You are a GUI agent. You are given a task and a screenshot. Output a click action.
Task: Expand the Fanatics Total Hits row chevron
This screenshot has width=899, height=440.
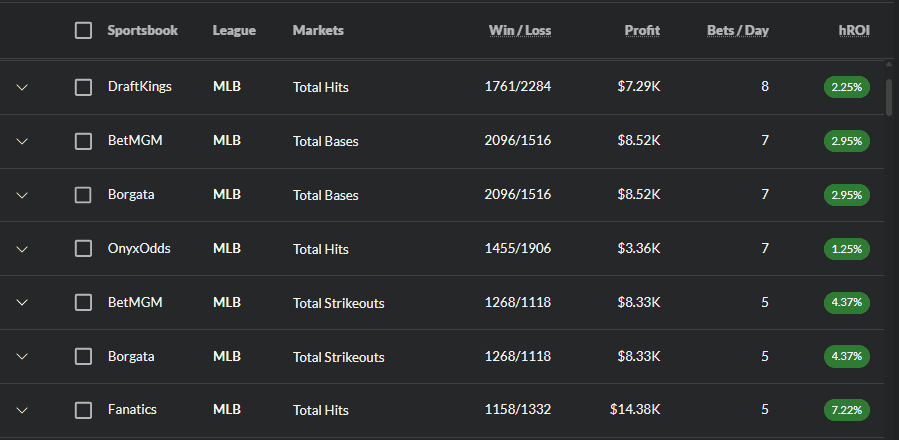click(22, 410)
